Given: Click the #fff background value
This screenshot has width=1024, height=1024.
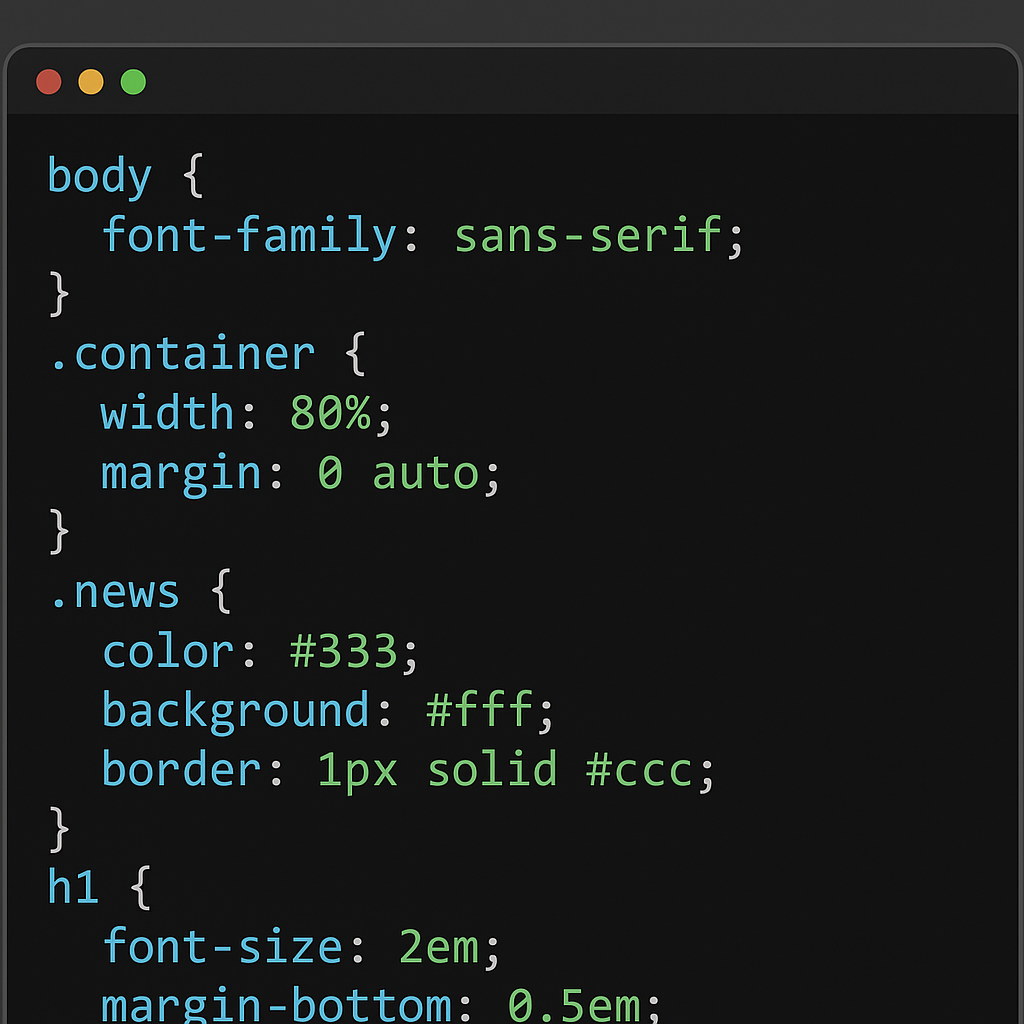Looking at the screenshot, I should click(x=480, y=710).
